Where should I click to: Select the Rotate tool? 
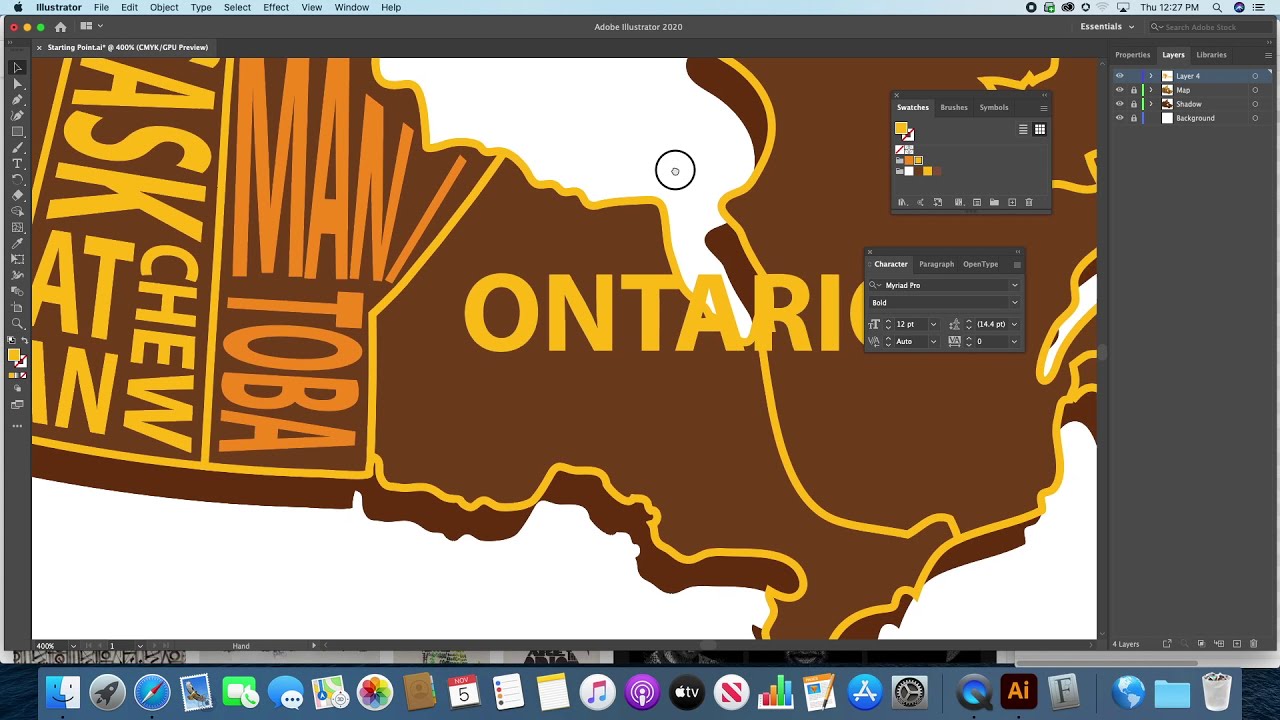[x=18, y=180]
